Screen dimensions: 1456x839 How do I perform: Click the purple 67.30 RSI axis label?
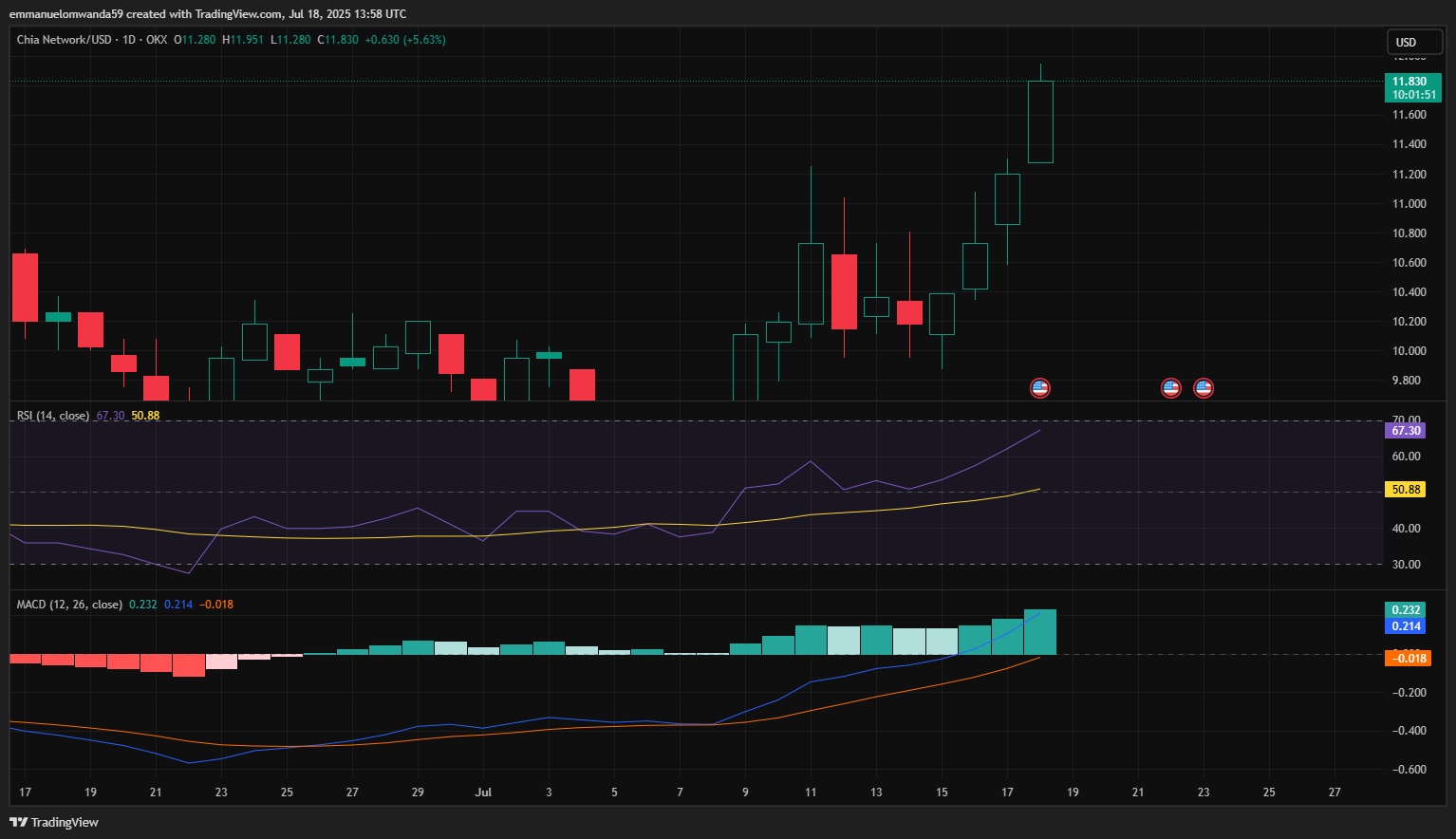[x=1406, y=431]
